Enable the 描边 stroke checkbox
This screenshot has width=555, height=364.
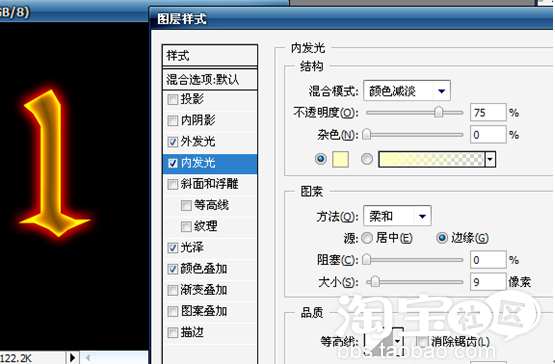coord(172,333)
